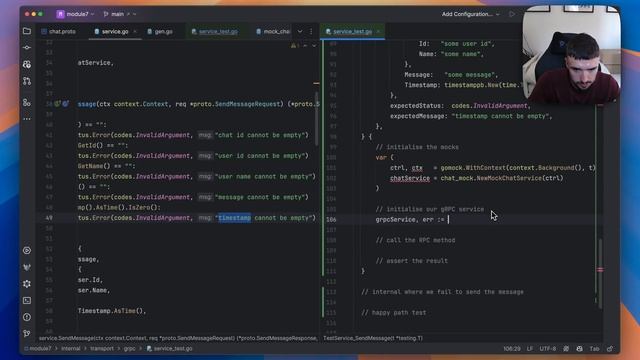Image resolution: width=640 pixels, height=360 pixels.
Task: Open the Structure tool window icon
Action: pos(27,102)
